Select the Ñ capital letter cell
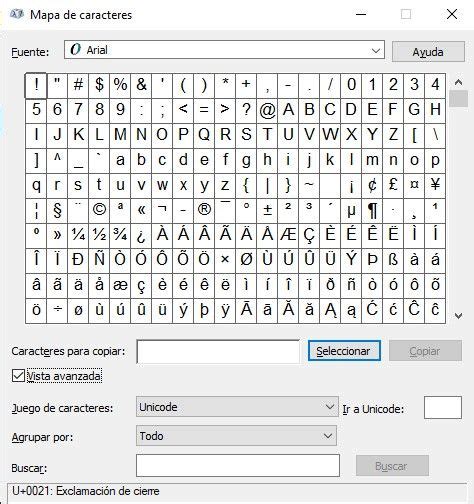474x504 pixels. (99, 260)
